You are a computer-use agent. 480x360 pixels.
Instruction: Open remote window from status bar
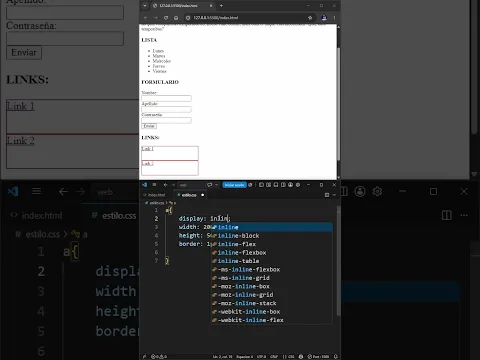click(144, 356)
